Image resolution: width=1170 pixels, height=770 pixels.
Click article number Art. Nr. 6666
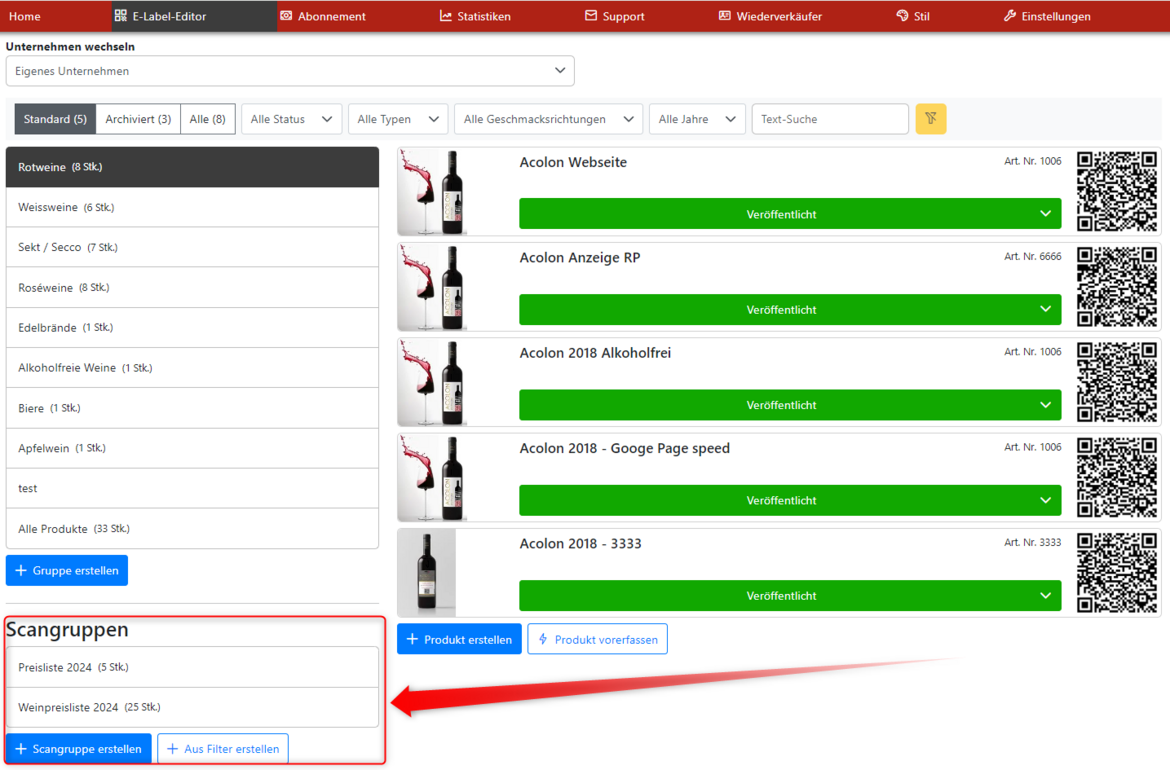[1033, 257]
